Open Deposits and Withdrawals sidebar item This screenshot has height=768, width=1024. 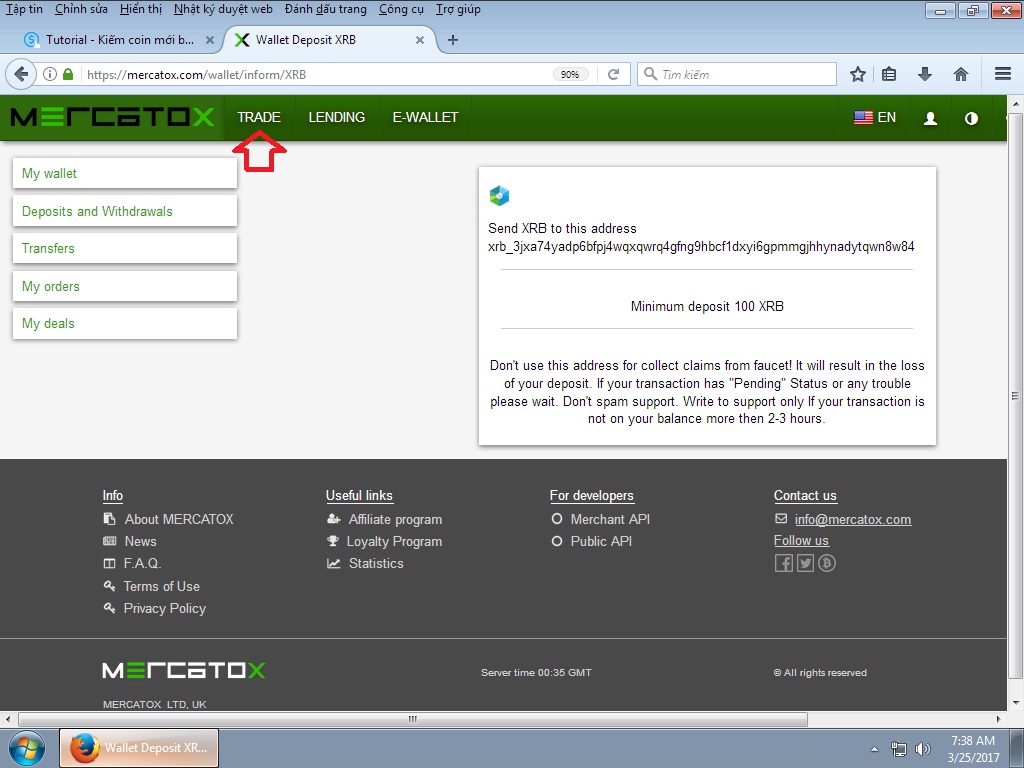(x=125, y=211)
